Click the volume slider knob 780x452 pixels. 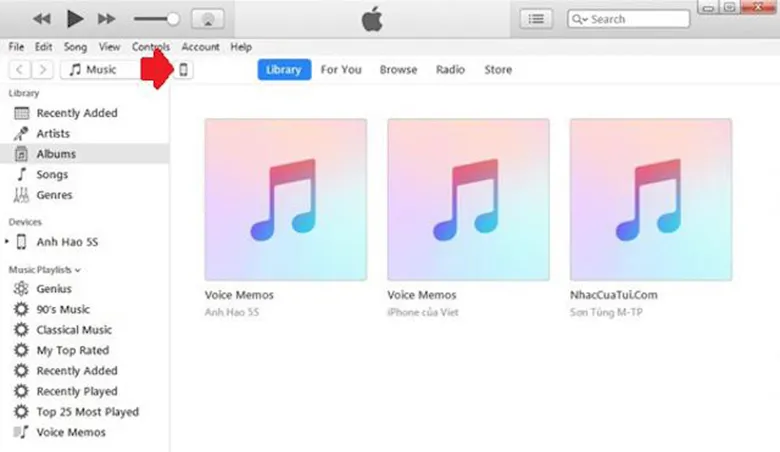(173, 19)
